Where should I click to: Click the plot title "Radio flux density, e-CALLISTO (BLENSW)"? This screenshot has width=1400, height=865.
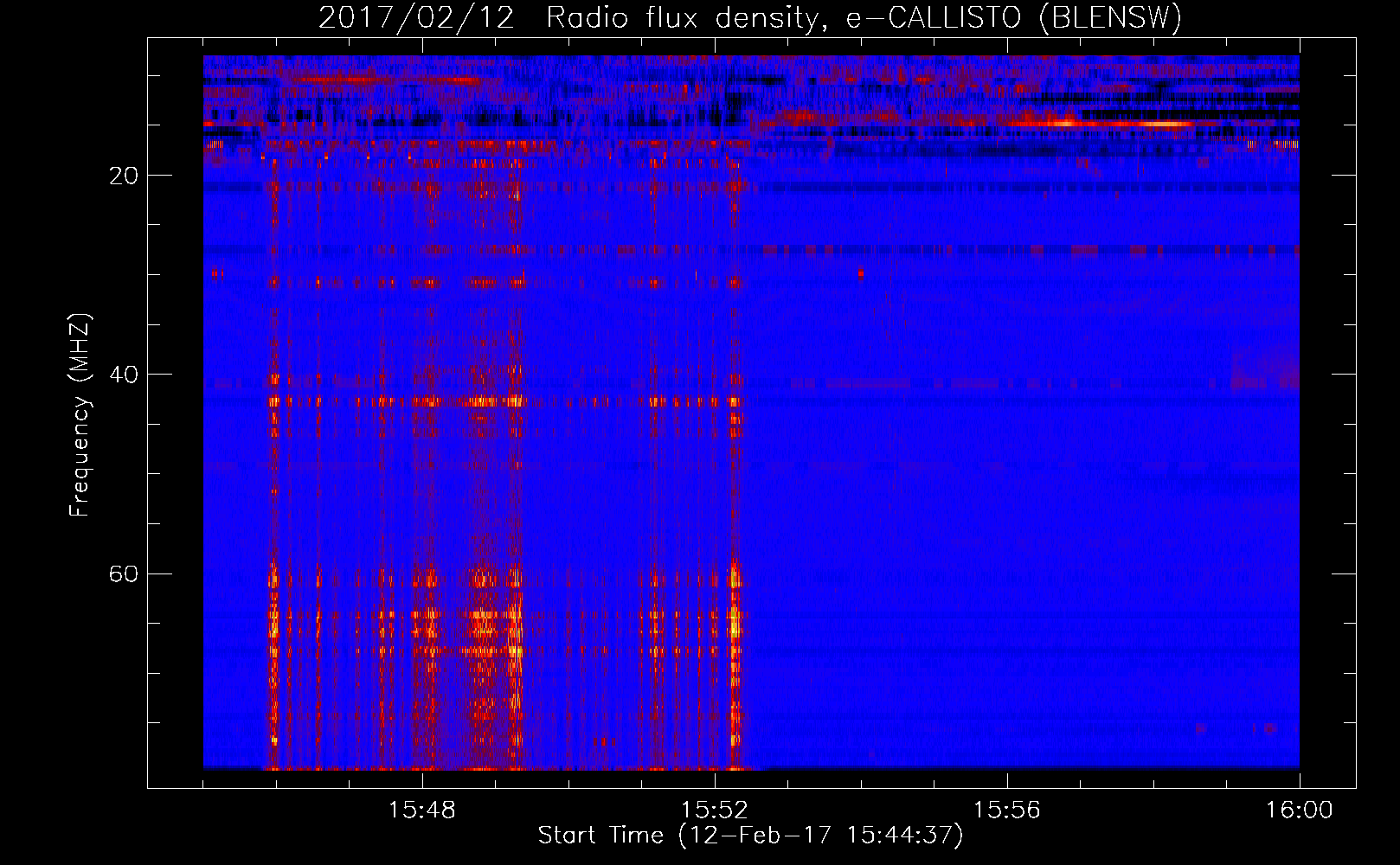[864, 17]
